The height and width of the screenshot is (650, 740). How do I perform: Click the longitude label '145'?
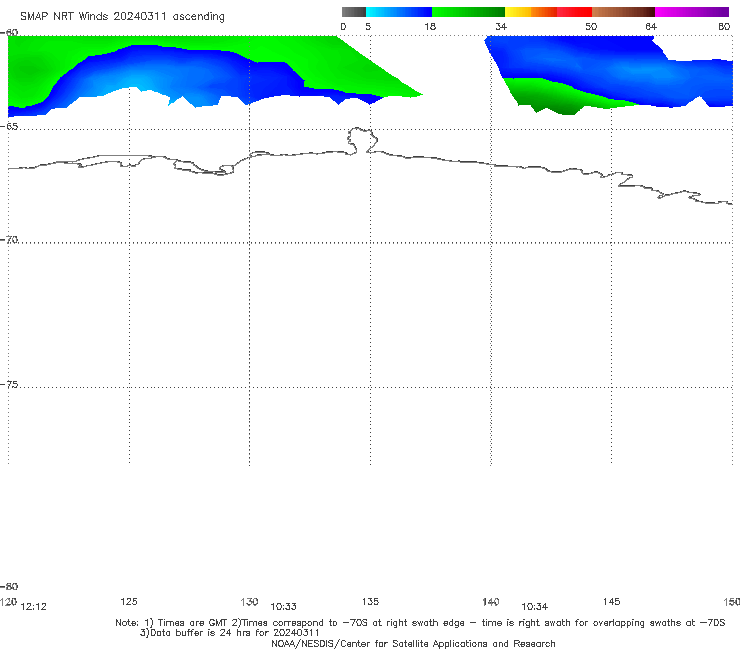coord(612,601)
